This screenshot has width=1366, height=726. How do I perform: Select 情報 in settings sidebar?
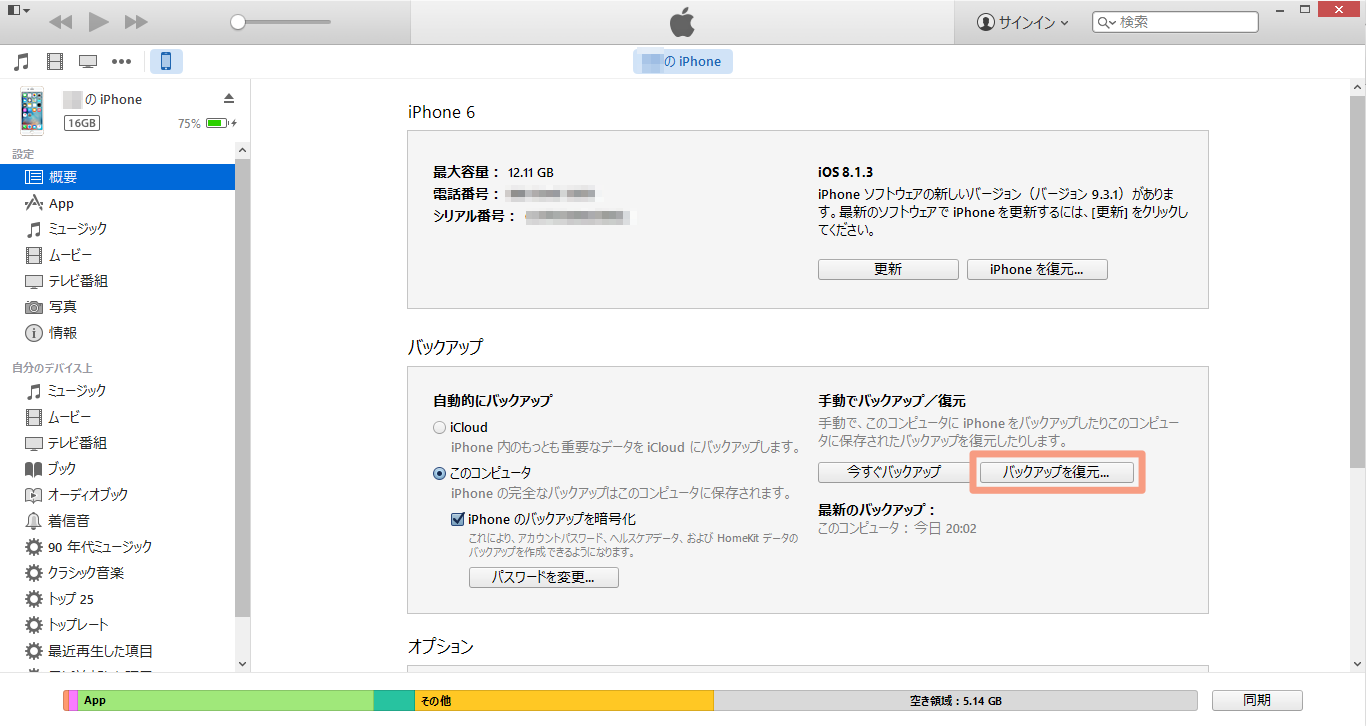(x=117, y=333)
